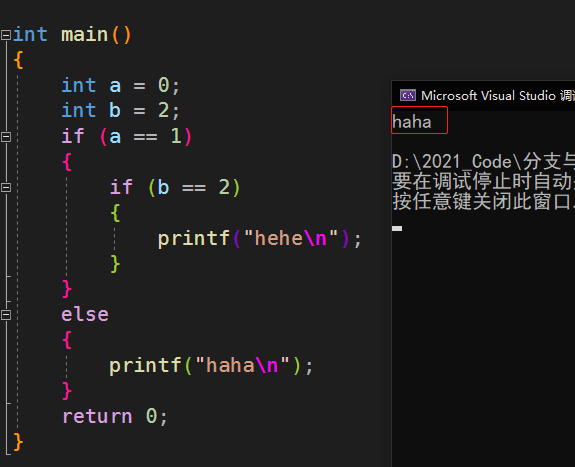Click the '按任意键关闭此窗口' console message

point(483,201)
